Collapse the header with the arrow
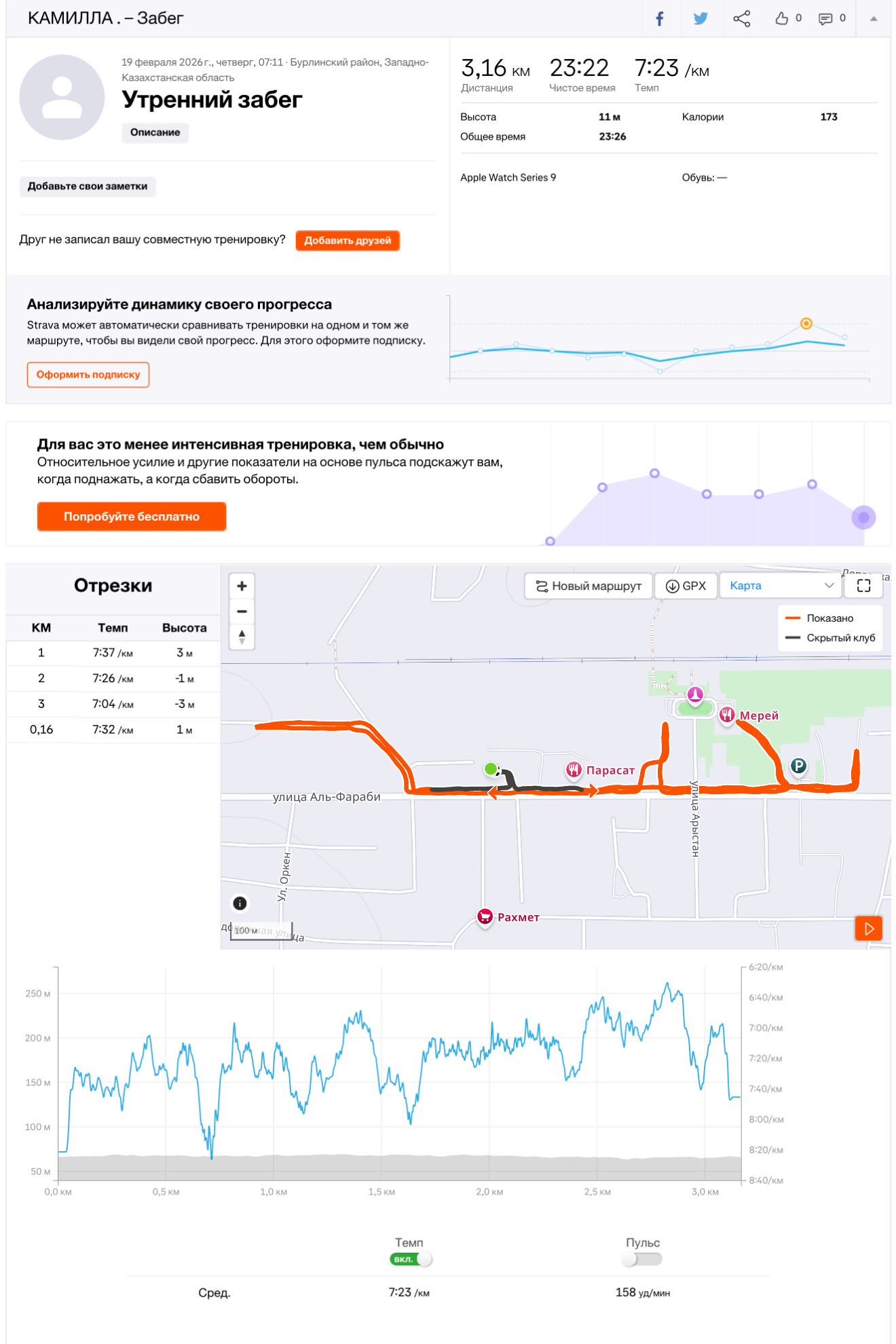Screen dimensions: 896x1344 [874, 18]
